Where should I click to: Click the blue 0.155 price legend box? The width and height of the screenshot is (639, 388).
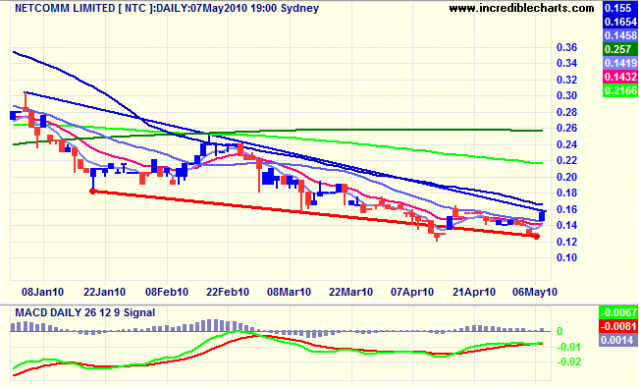point(620,8)
